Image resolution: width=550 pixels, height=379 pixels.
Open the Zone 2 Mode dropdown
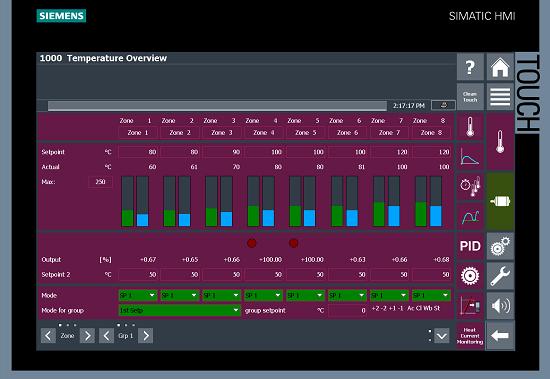point(180,295)
